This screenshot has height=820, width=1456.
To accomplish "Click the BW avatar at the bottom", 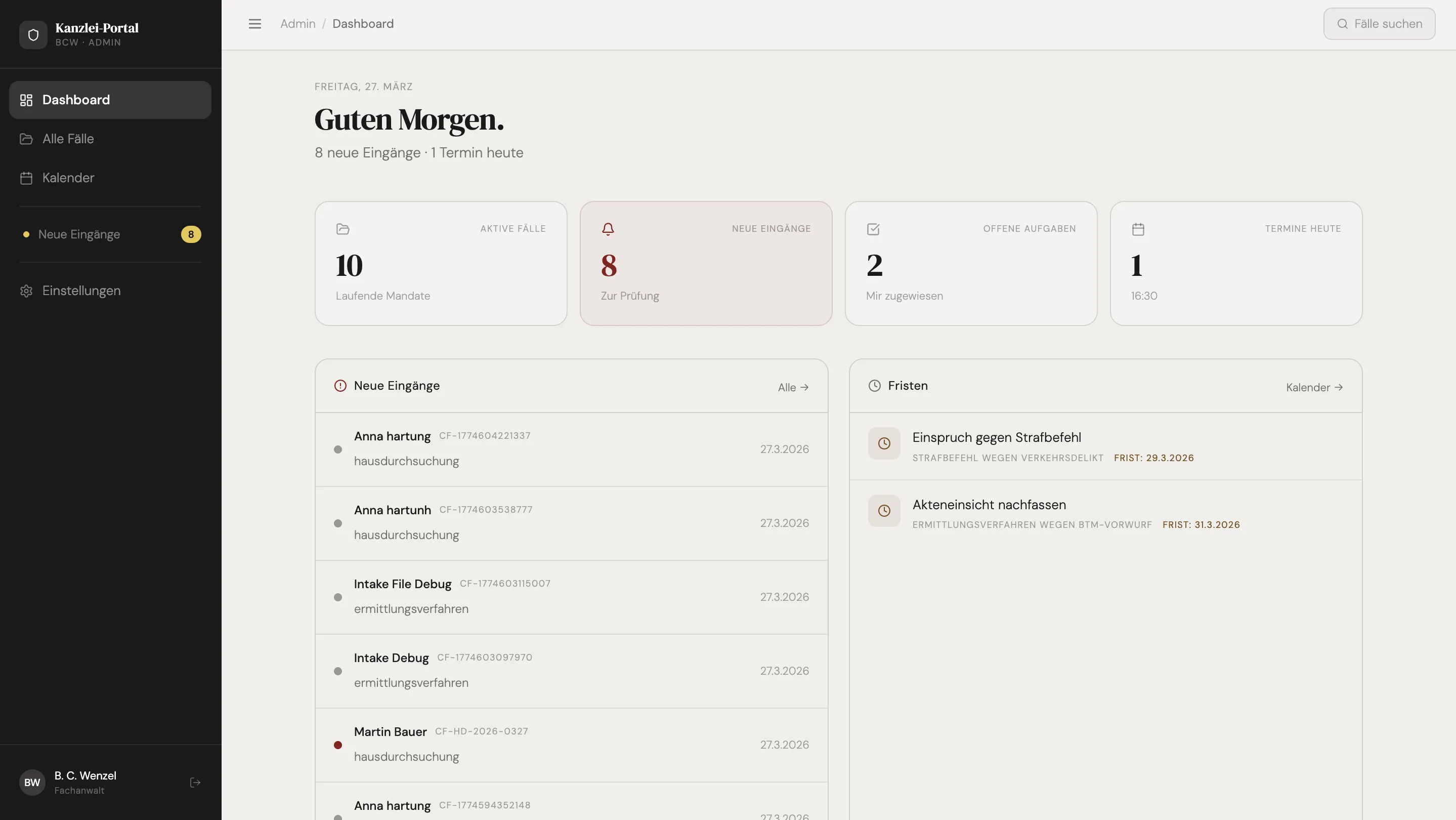I will [x=32, y=782].
